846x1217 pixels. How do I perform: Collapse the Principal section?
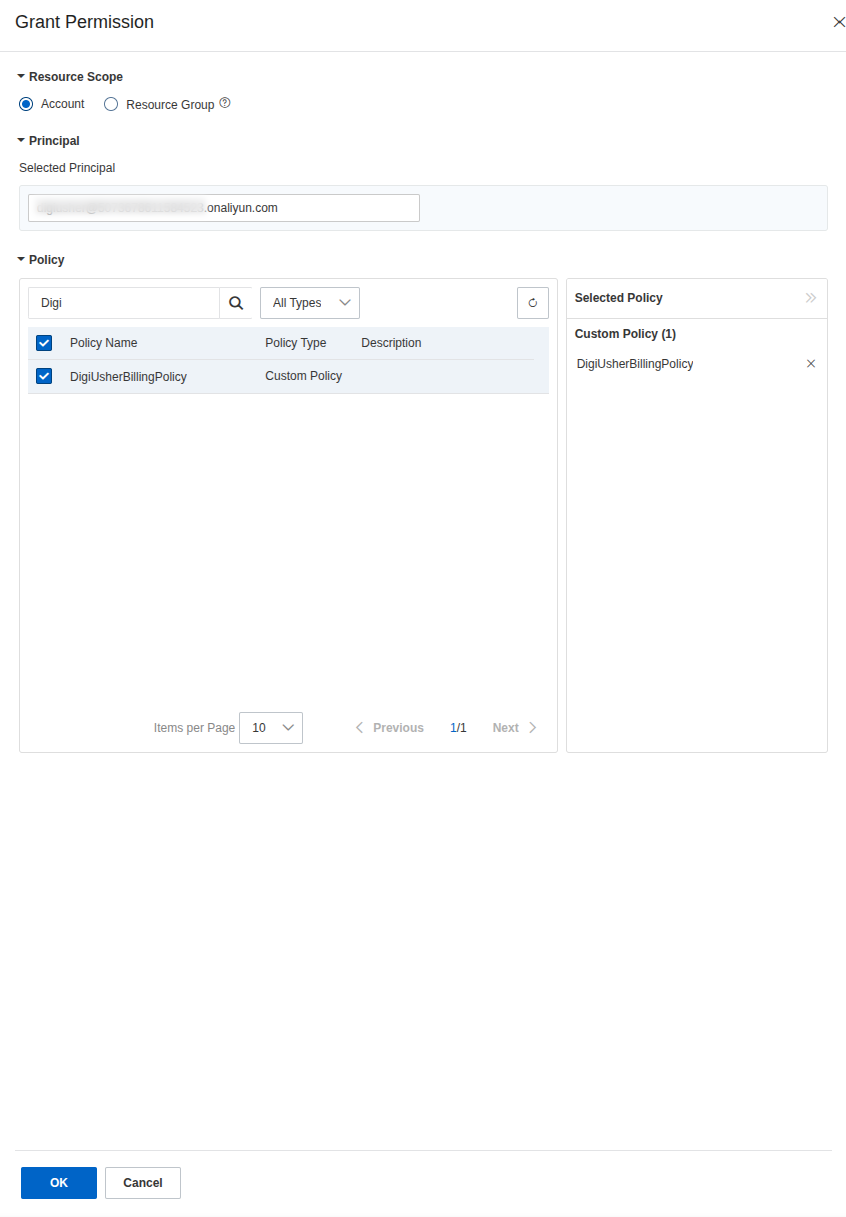[21, 140]
